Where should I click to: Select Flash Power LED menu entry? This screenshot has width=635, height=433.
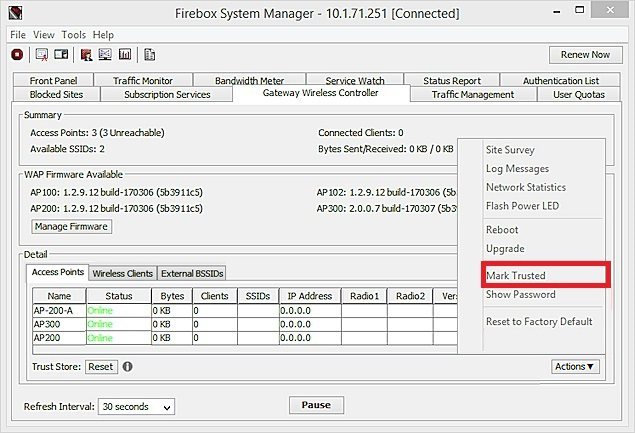click(x=522, y=206)
